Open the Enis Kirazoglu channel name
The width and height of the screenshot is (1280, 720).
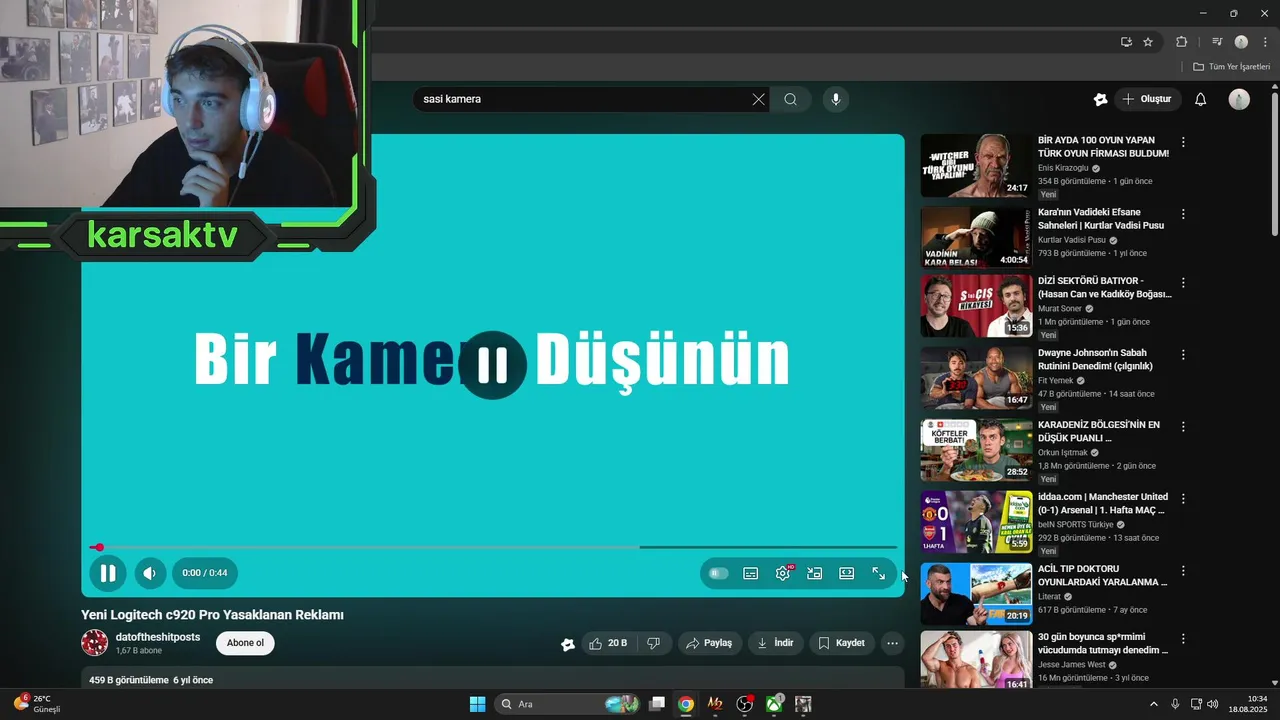point(1063,168)
